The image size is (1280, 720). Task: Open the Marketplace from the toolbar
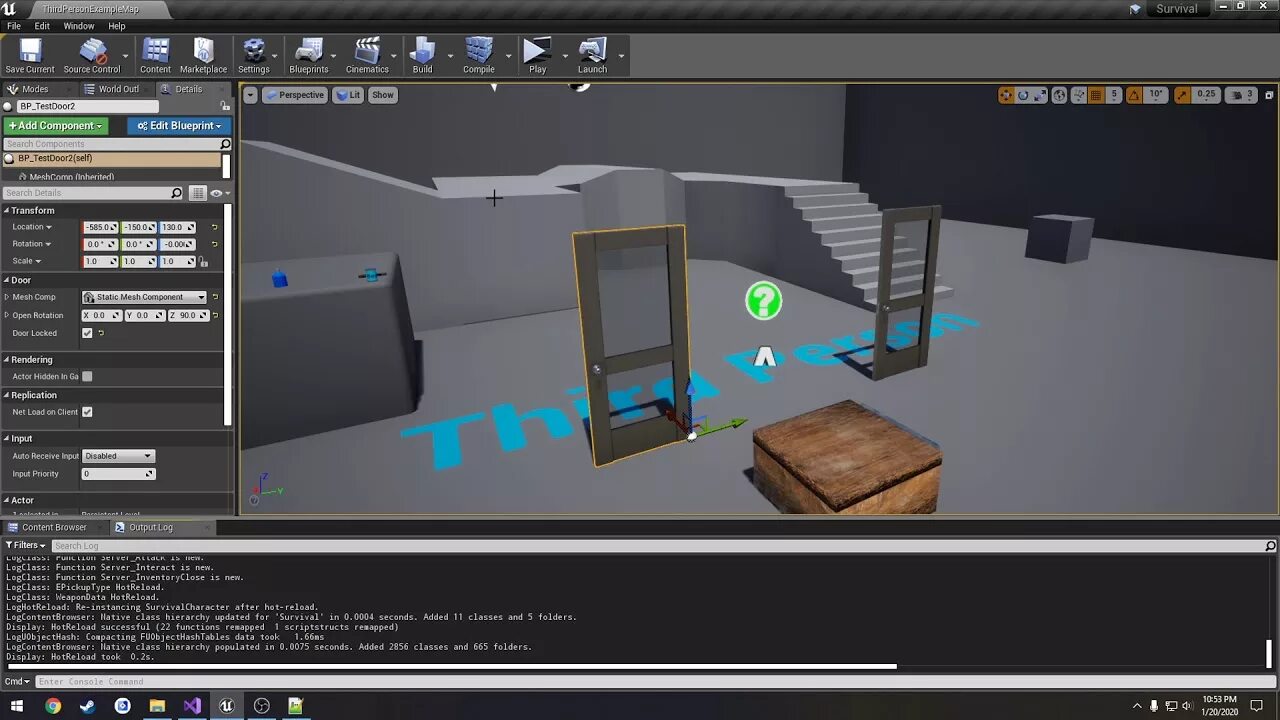[203, 56]
